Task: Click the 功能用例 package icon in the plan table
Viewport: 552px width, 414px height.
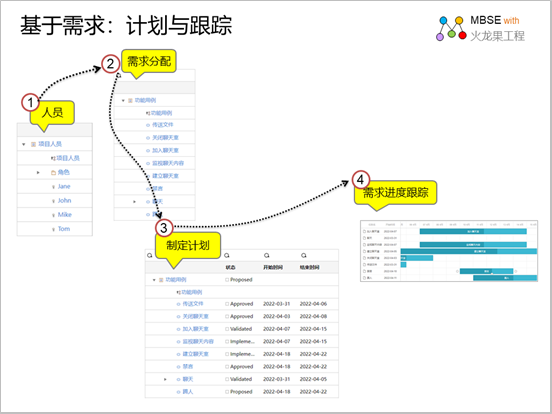Action: (161, 280)
